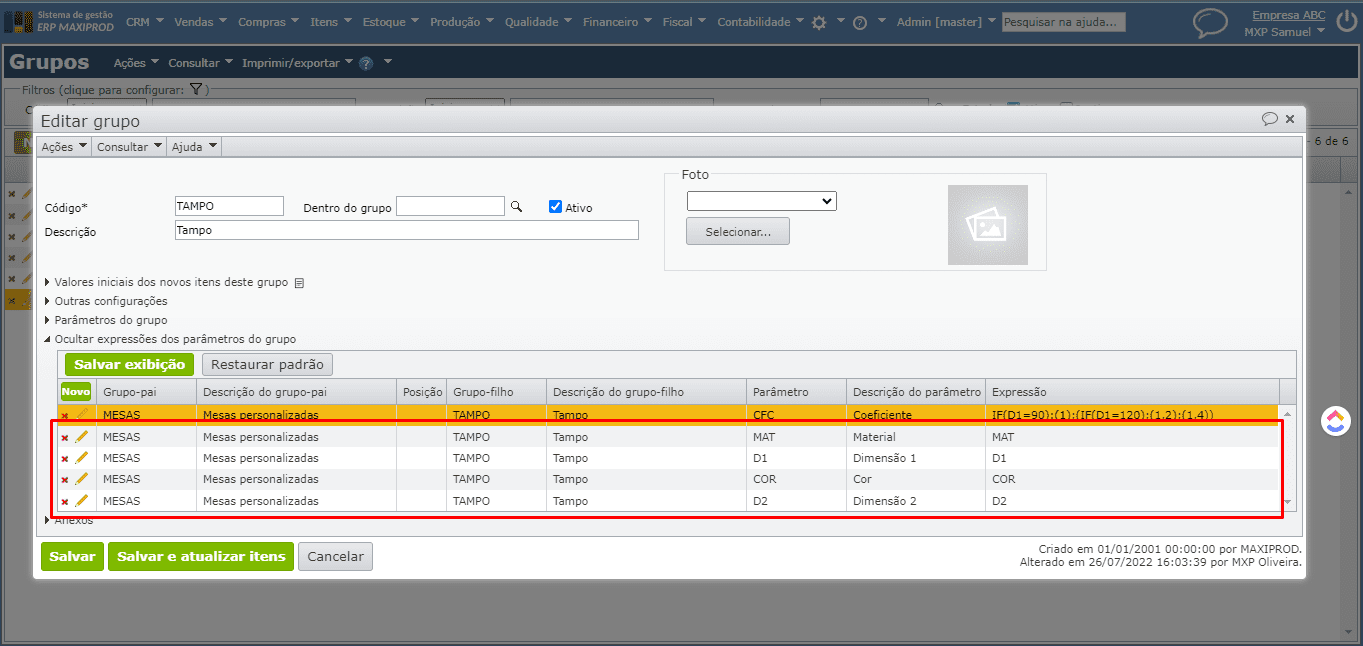Click the 'Coeficiente' description cell
Image resolution: width=1363 pixels, height=646 pixels.
point(915,415)
